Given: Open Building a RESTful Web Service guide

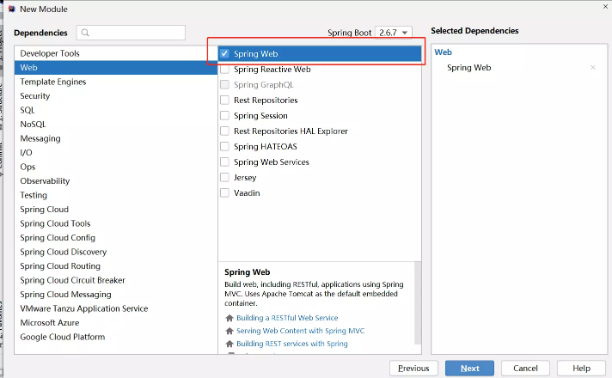Looking at the screenshot, I should click(287, 318).
